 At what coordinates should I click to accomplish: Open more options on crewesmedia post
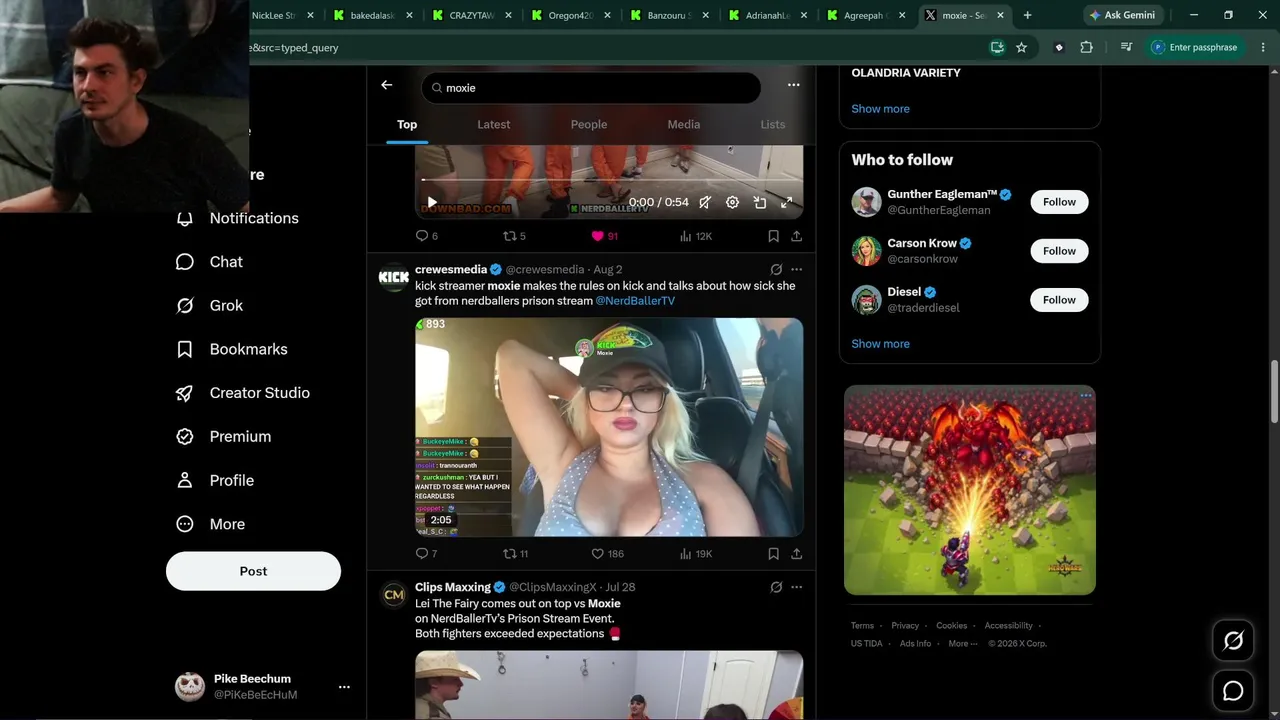[x=796, y=269]
